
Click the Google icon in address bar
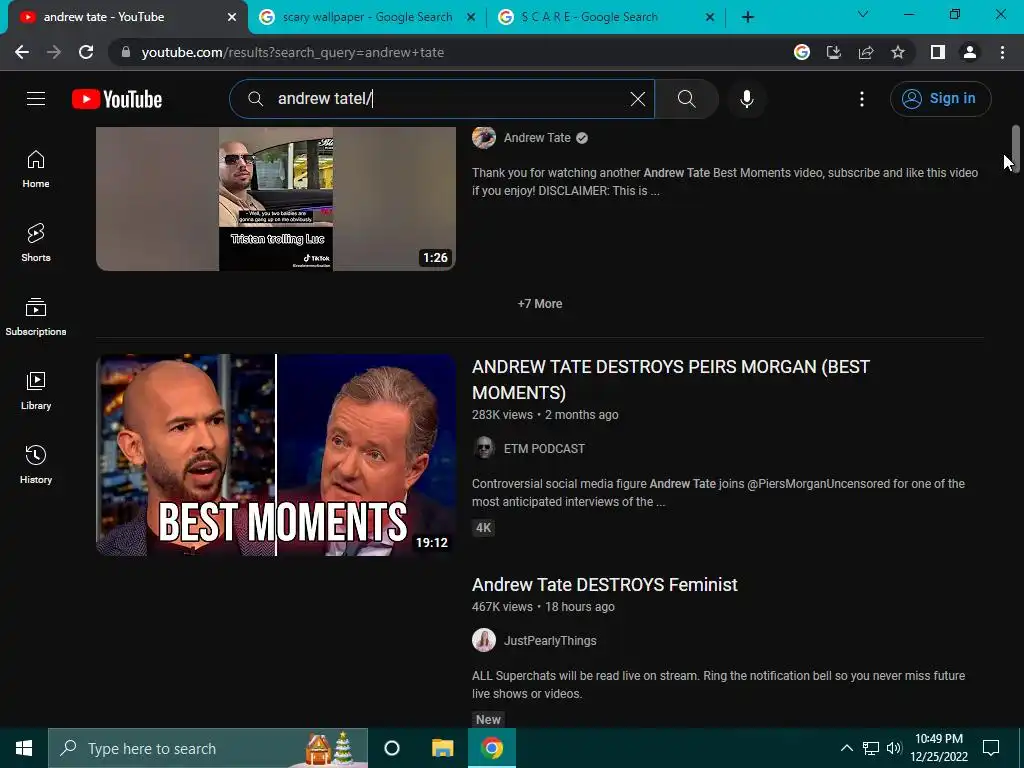tap(802, 52)
